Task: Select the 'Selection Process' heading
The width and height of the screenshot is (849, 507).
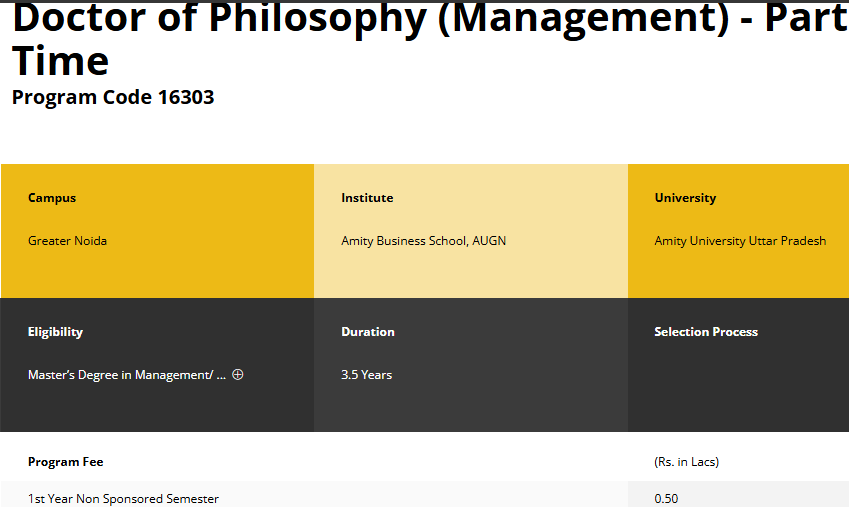Action: click(706, 332)
